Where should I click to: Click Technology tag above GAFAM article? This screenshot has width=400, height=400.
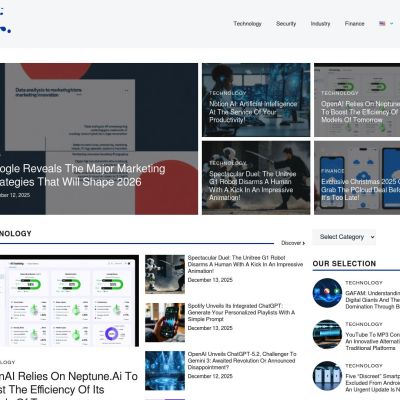(x=364, y=283)
